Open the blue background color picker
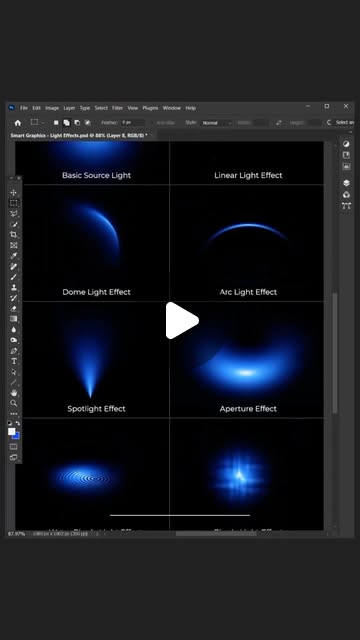 pos(17,436)
